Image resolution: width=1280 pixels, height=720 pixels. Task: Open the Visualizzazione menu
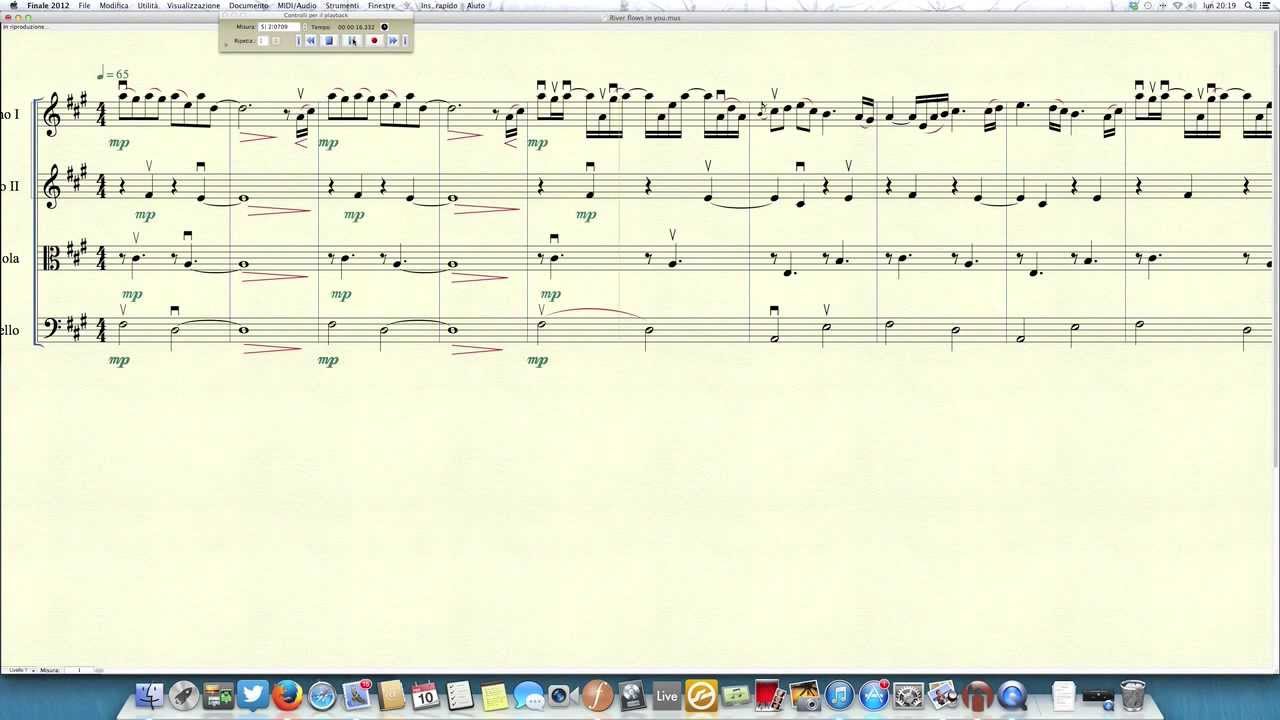click(193, 5)
